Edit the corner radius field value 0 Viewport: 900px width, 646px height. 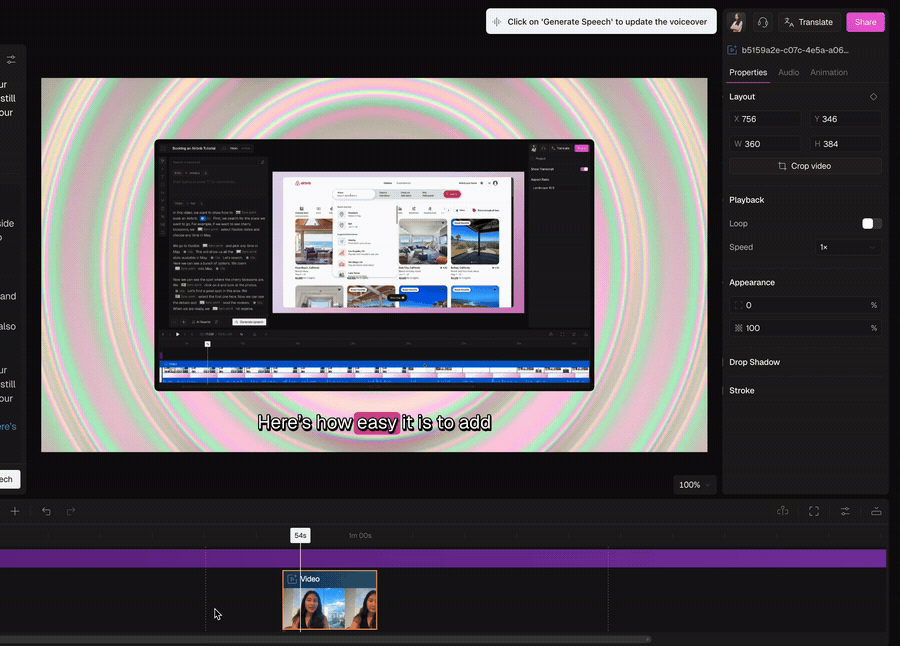click(x=805, y=305)
